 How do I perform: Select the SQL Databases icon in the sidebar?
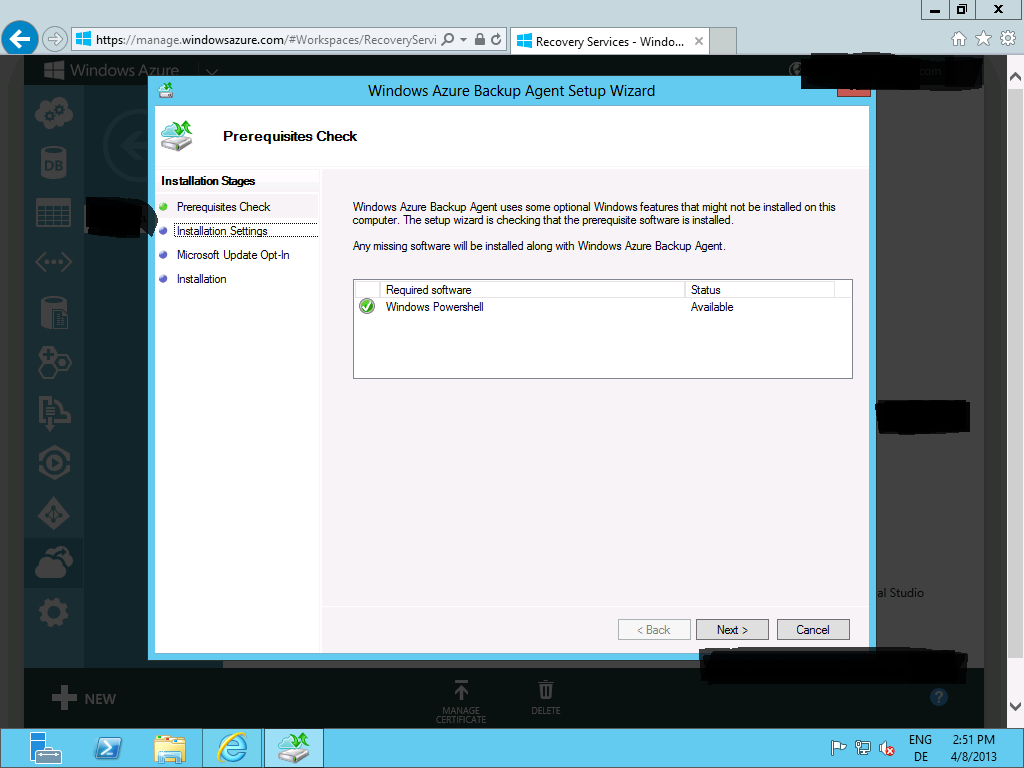pyautogui.click(x=52, y=162)
